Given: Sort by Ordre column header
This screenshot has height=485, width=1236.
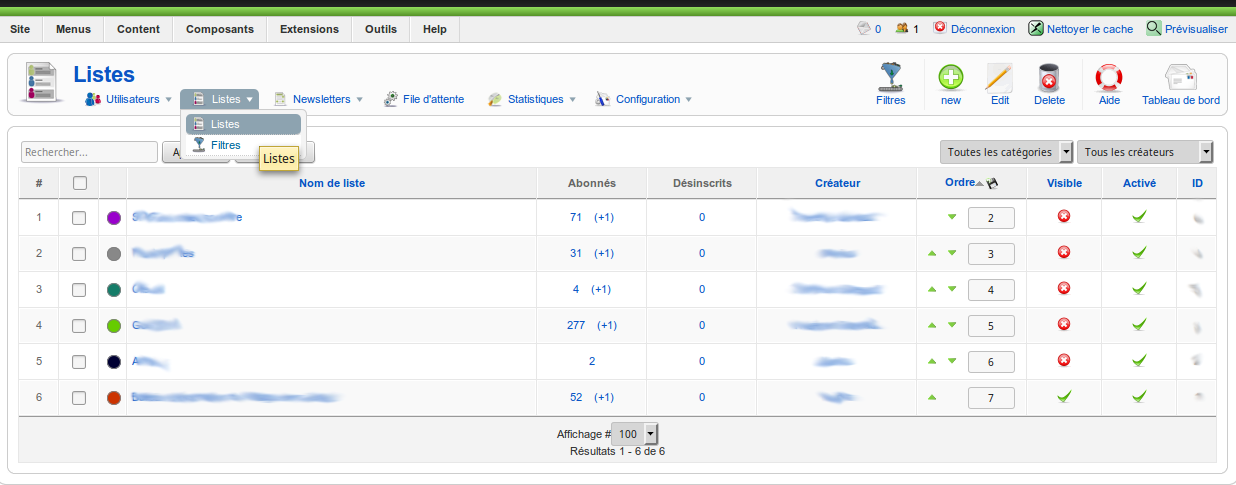Looking at the screenshot, I should [x=960, y=182].
